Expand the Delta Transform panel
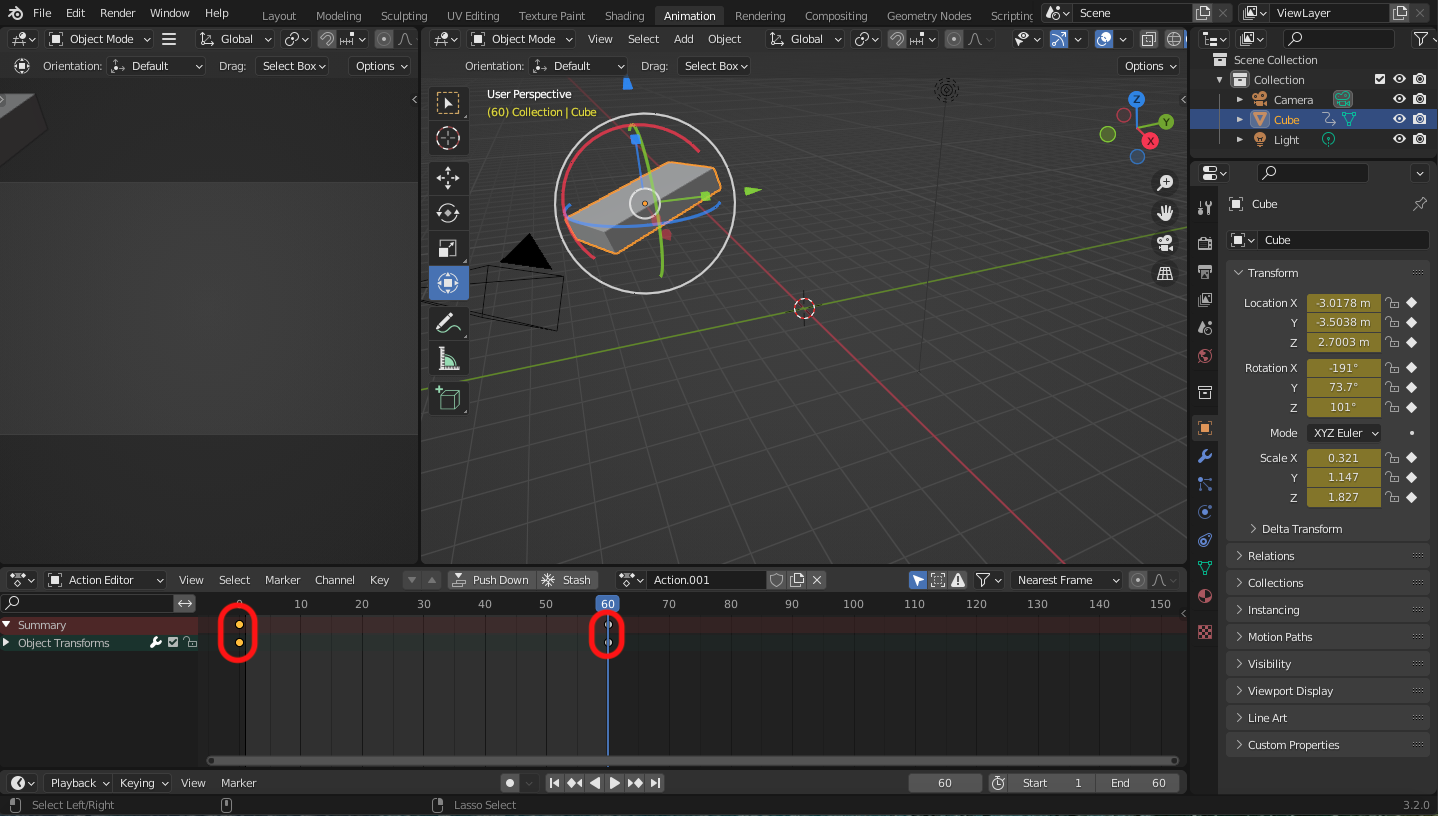Screen dimensions: 1438x816 pos(1301,529)
